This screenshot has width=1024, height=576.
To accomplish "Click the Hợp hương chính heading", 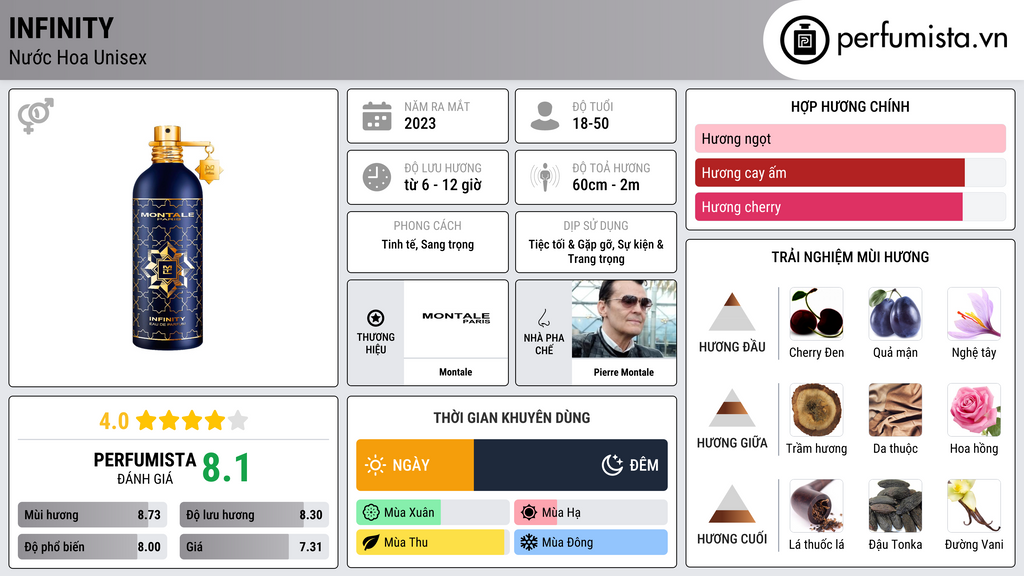I will coord(850,106).
